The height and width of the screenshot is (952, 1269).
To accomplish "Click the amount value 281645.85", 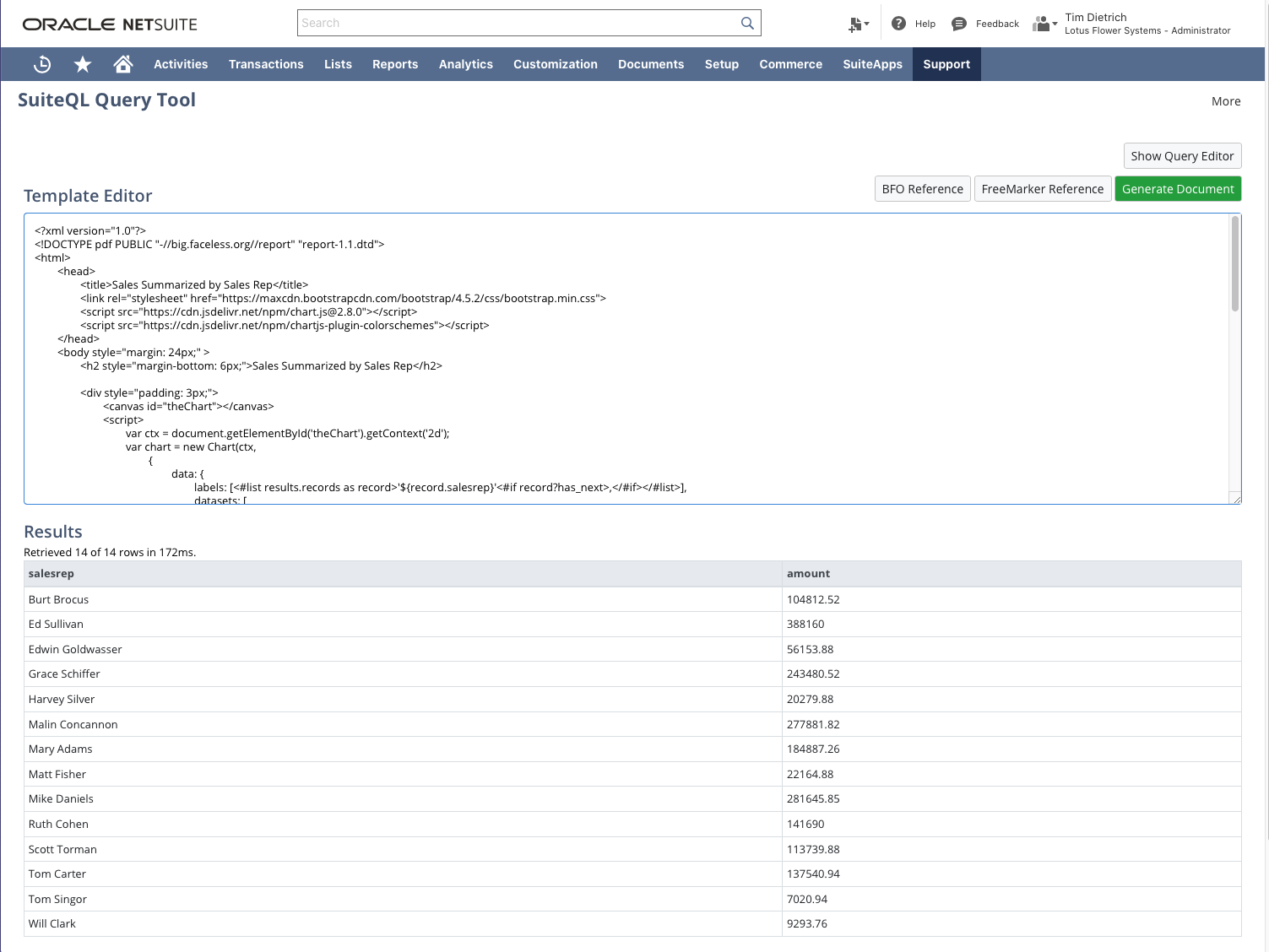I will coord(813,799).
